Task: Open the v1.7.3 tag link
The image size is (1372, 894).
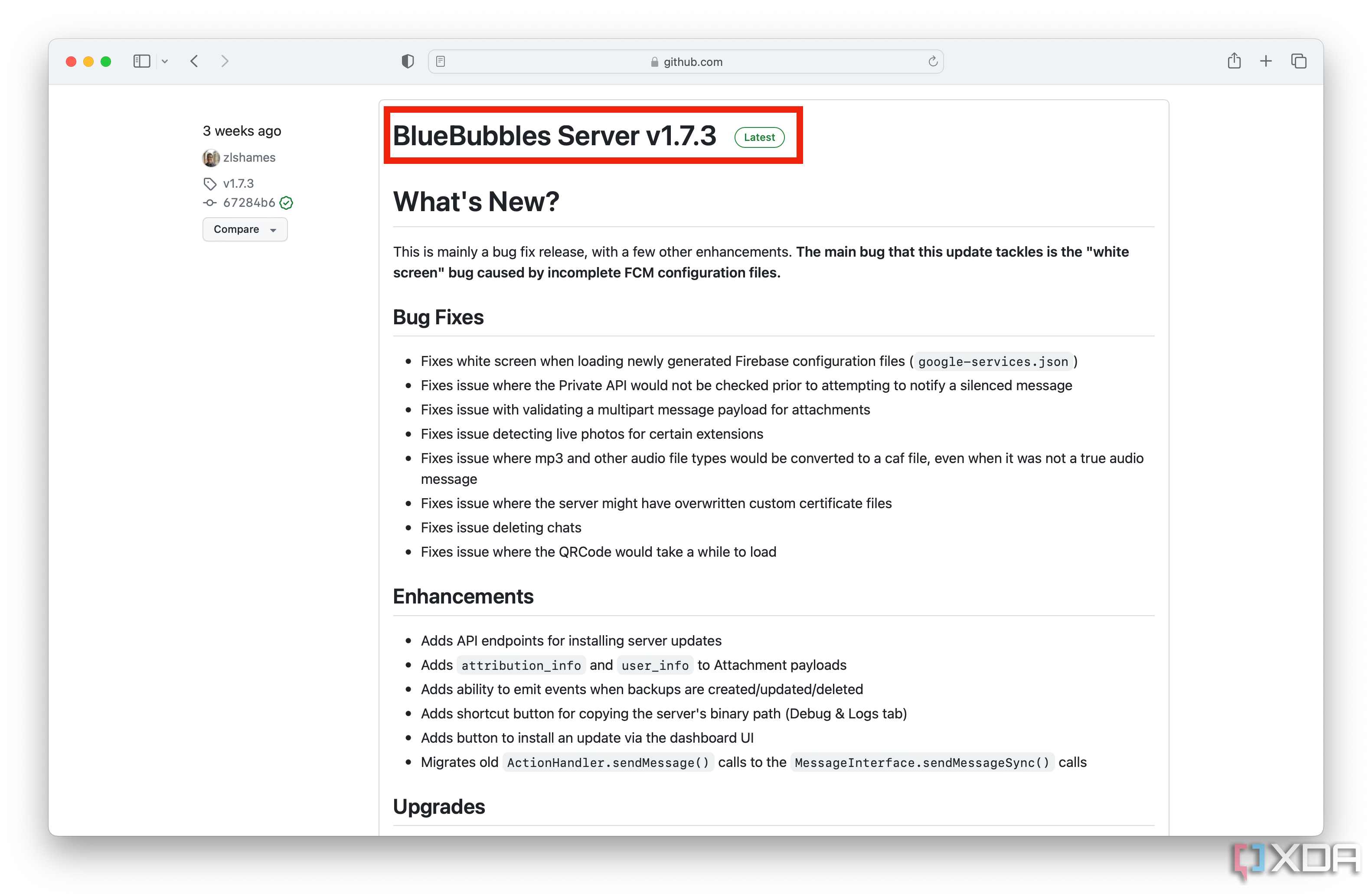Action: 238,183
